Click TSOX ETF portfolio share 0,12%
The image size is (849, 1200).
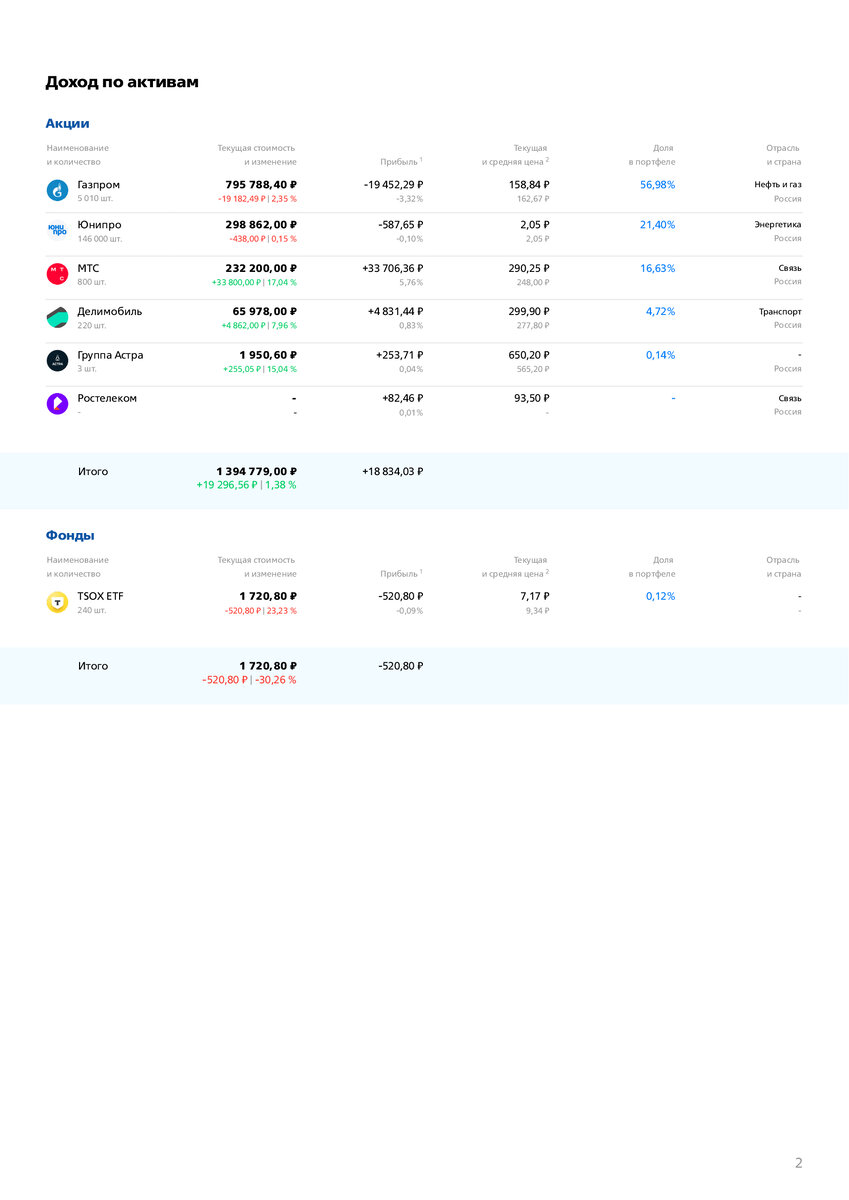[x=660, y=596]
